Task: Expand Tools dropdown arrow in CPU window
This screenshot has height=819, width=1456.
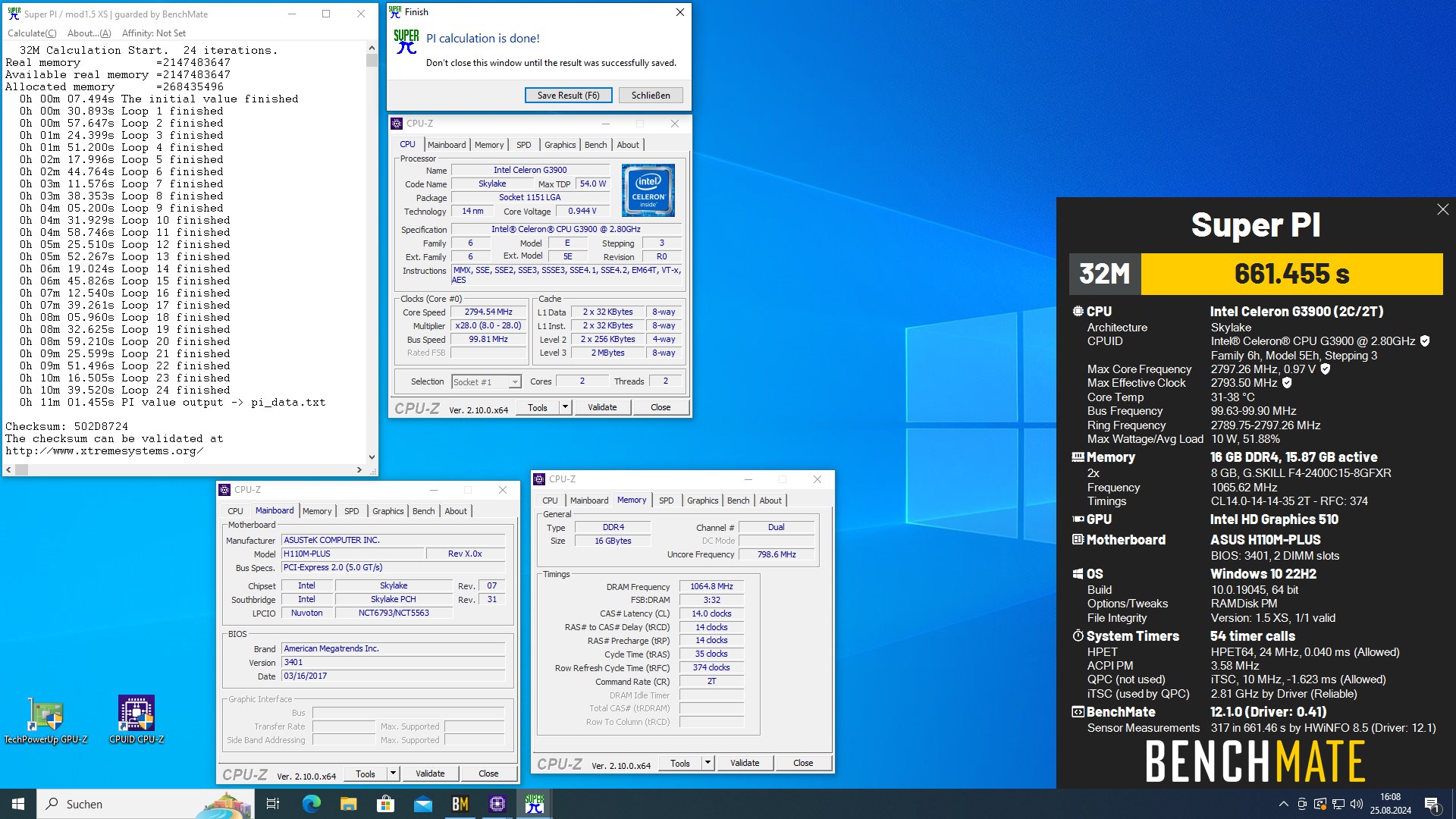Action: [565, 407]
